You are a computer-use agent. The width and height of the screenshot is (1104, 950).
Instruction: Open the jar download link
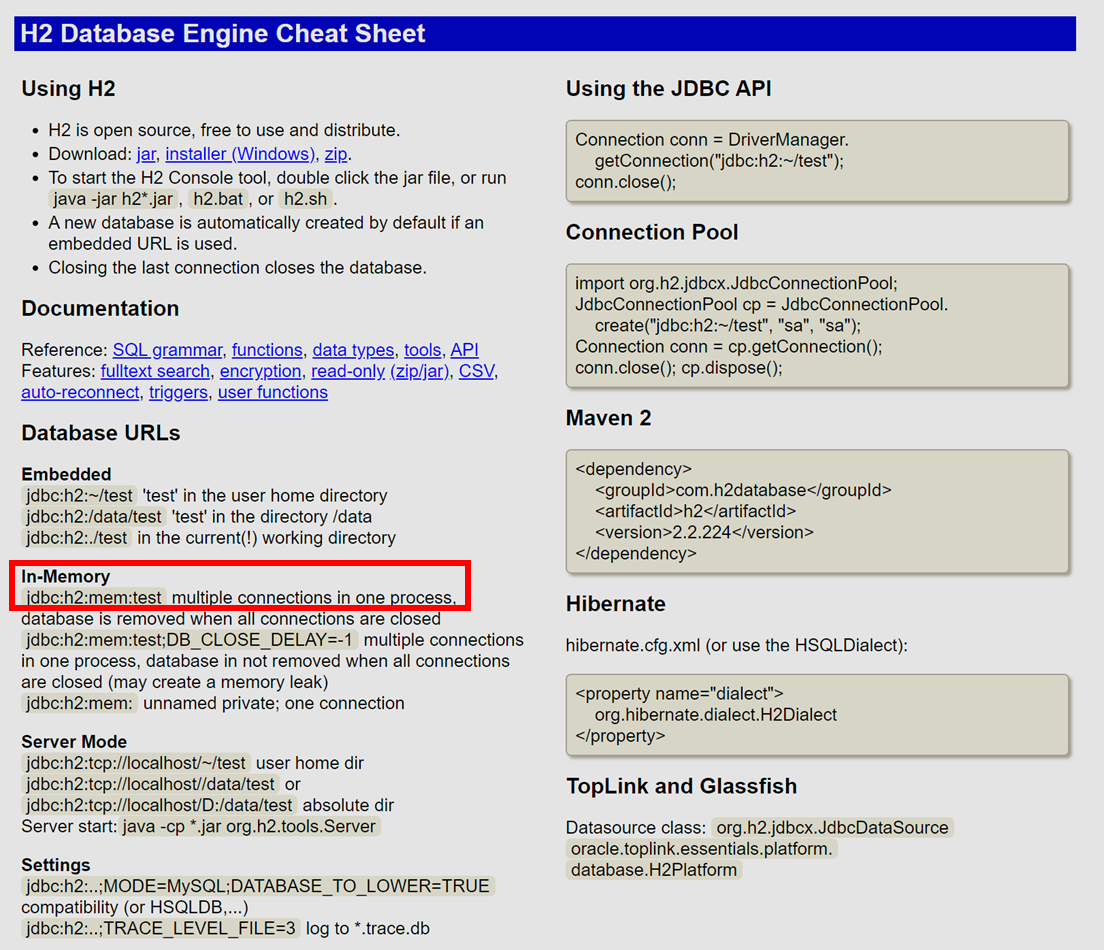[x=146, y=154]
